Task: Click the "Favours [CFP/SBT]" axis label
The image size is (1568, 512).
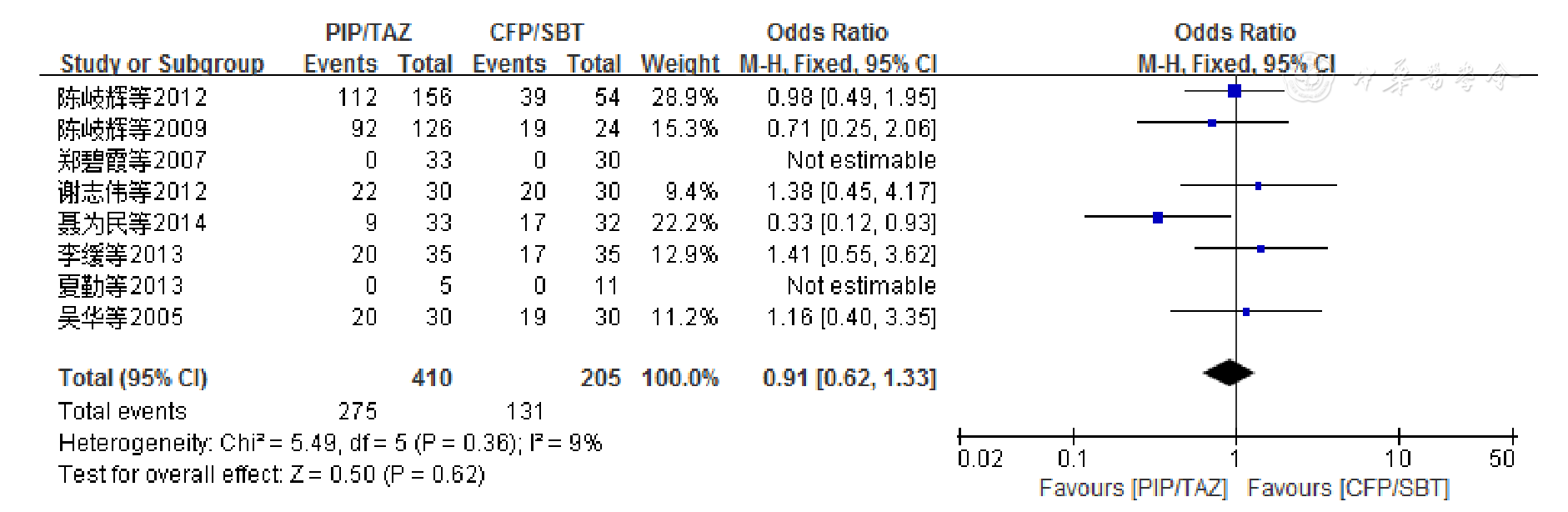Action: (x=1348, y=488)
